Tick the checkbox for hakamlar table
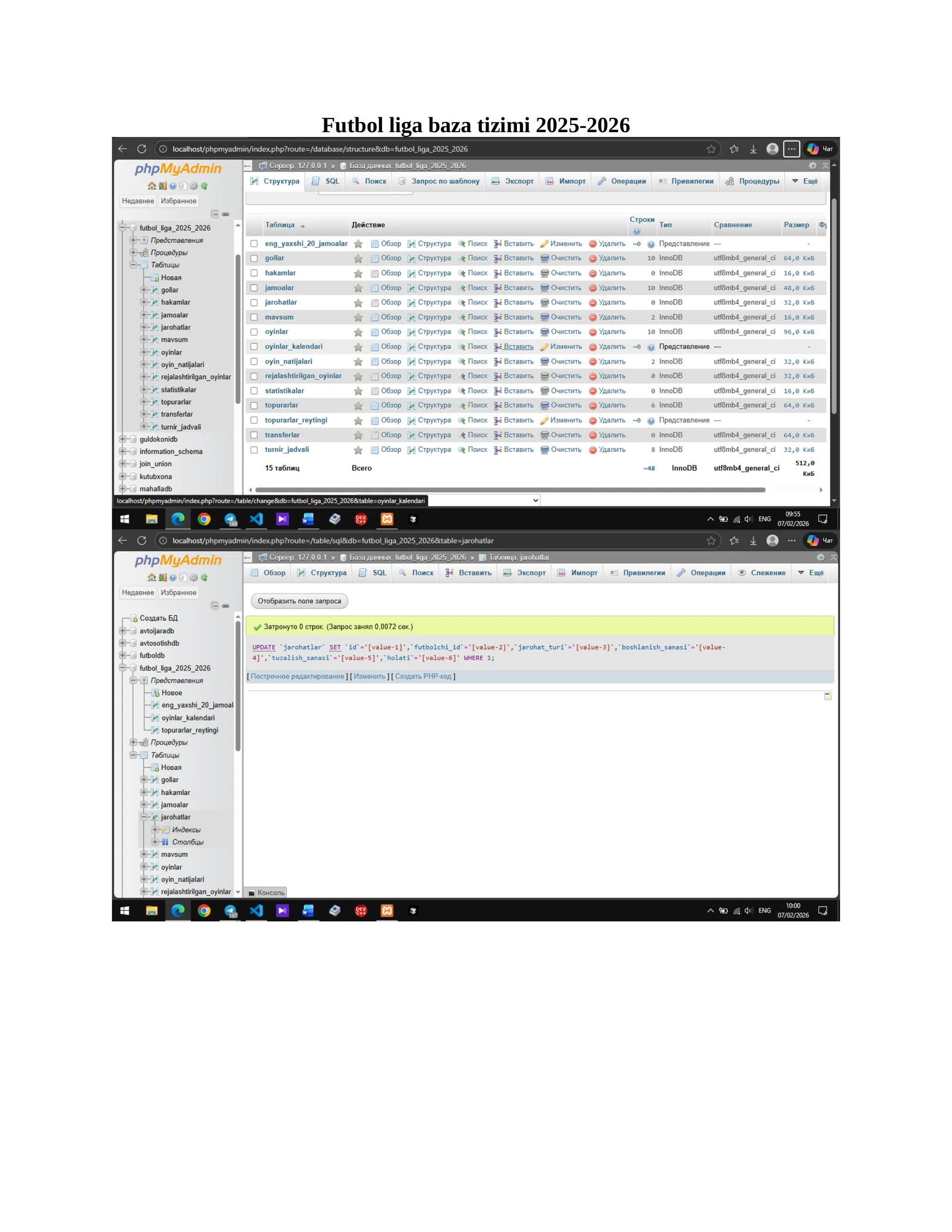This screenshot has width=952, height=1232. click(254, 273)
